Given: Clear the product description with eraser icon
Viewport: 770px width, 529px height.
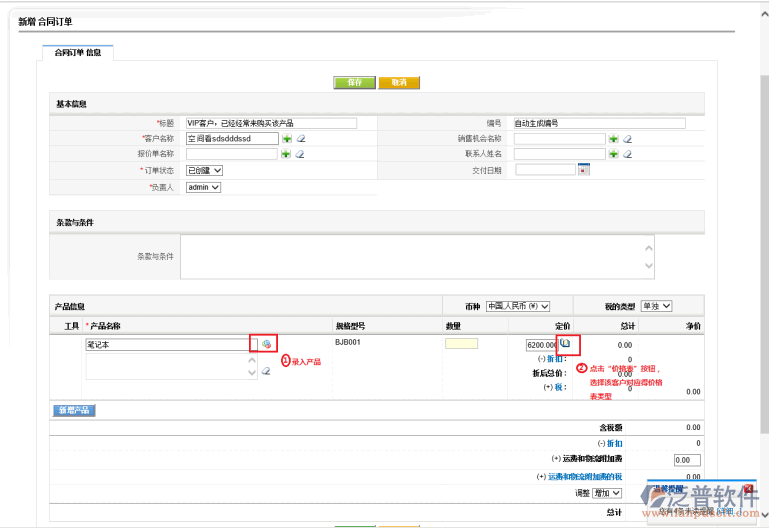Looking at the screenshot, I should point(266,371).
